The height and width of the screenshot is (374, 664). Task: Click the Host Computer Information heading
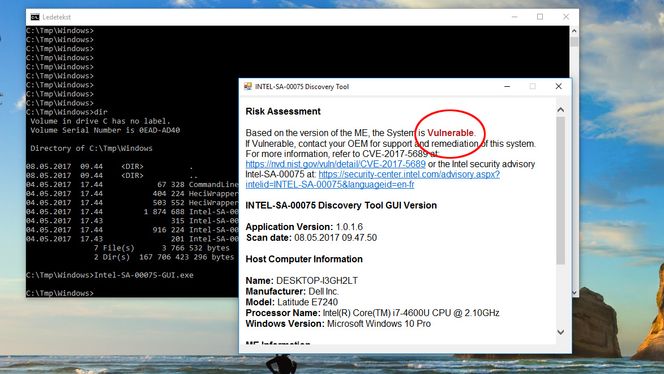tap(304, 259)
